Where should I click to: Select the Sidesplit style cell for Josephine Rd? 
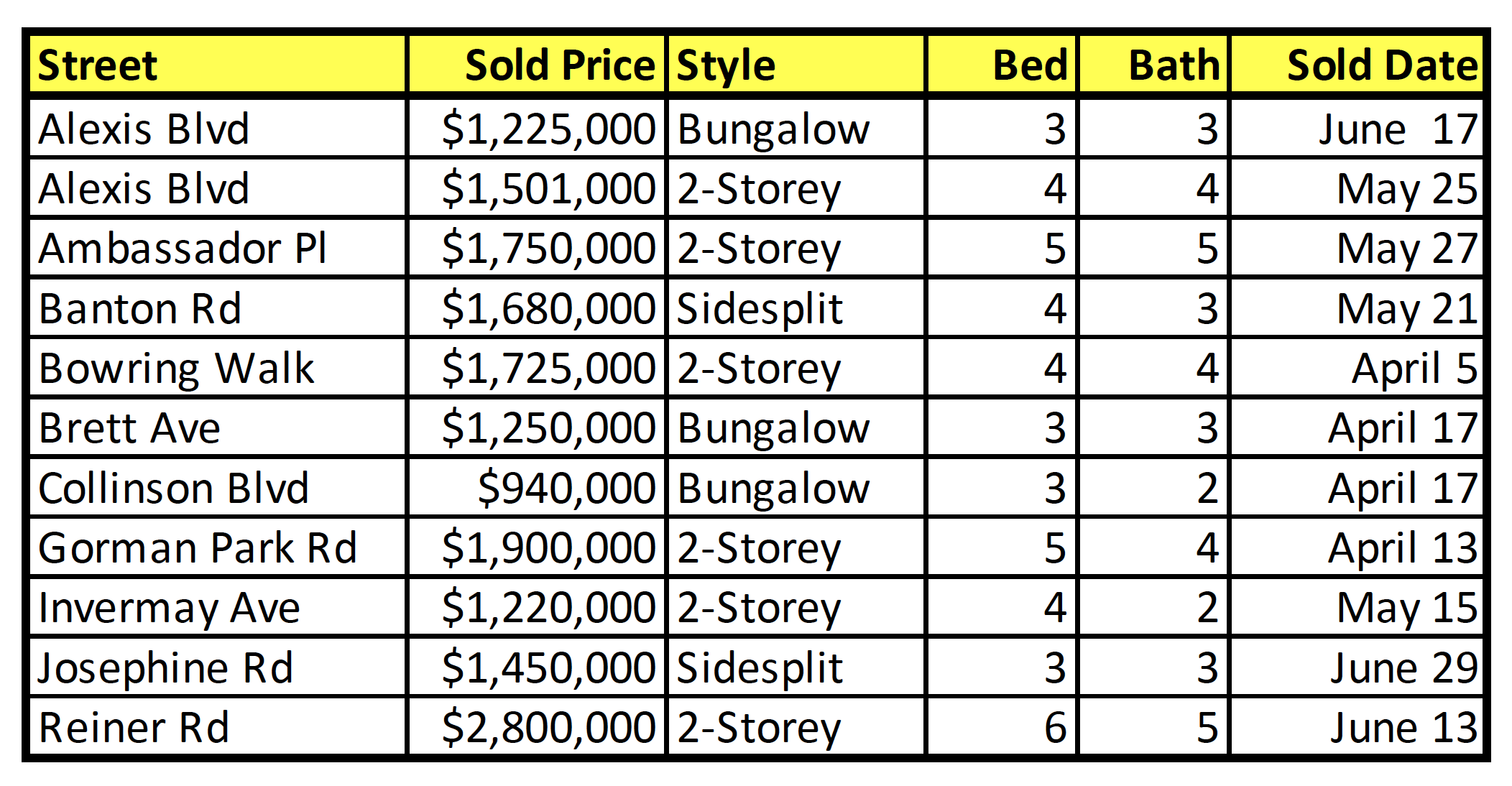tap(796, 667)
